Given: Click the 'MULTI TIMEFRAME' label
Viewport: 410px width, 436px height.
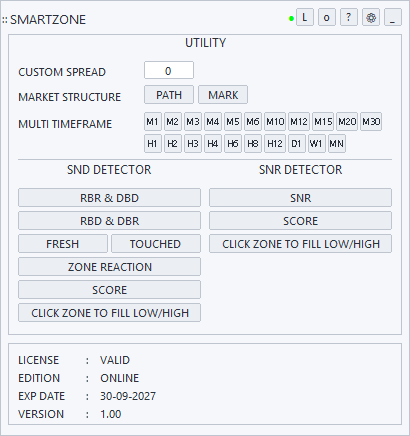Looking at the screenshot, I should pos(65,124).
